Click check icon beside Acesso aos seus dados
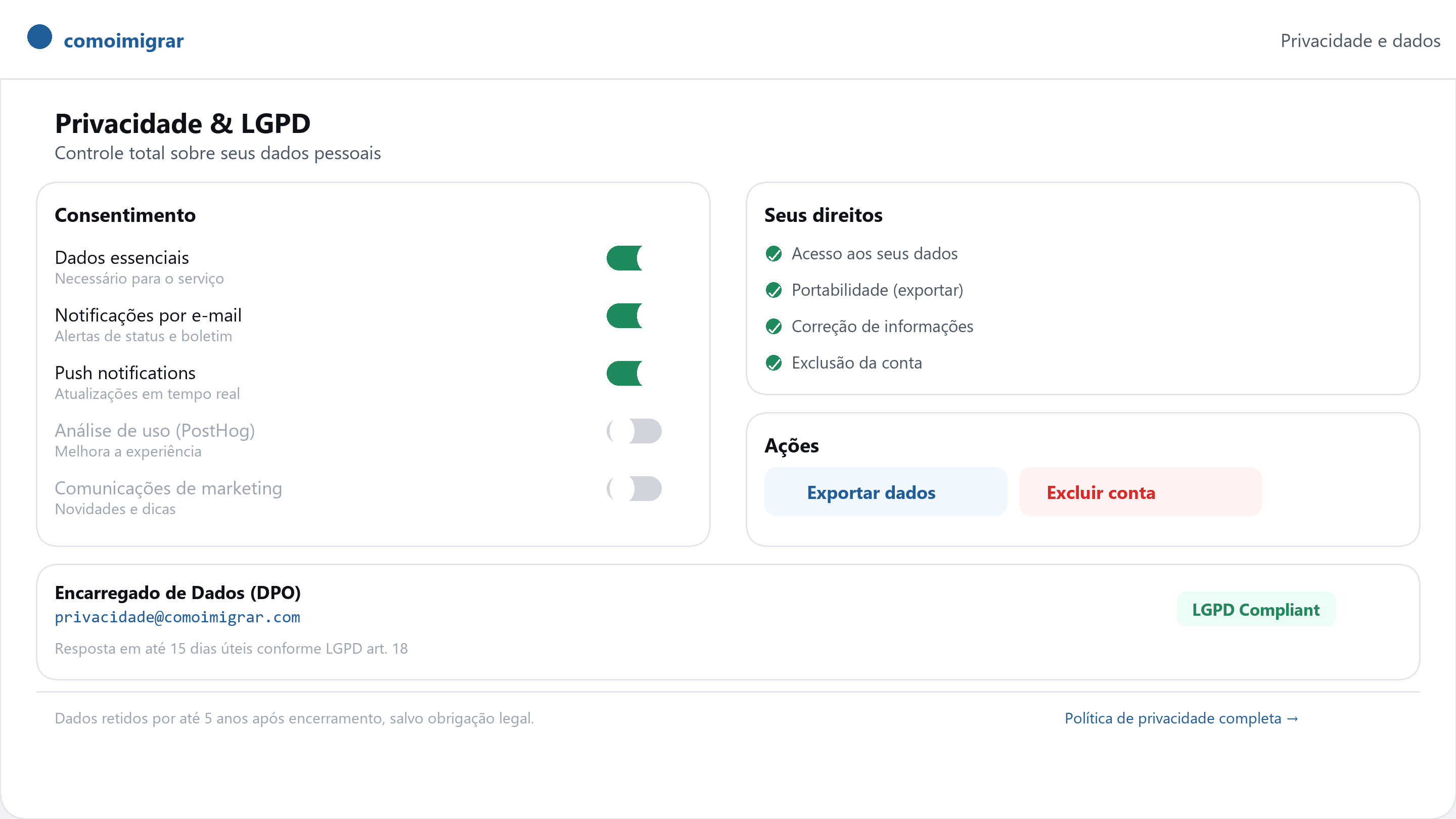Image resolution: width=1456 pixels, height=819 pixels. coord(774,254)
